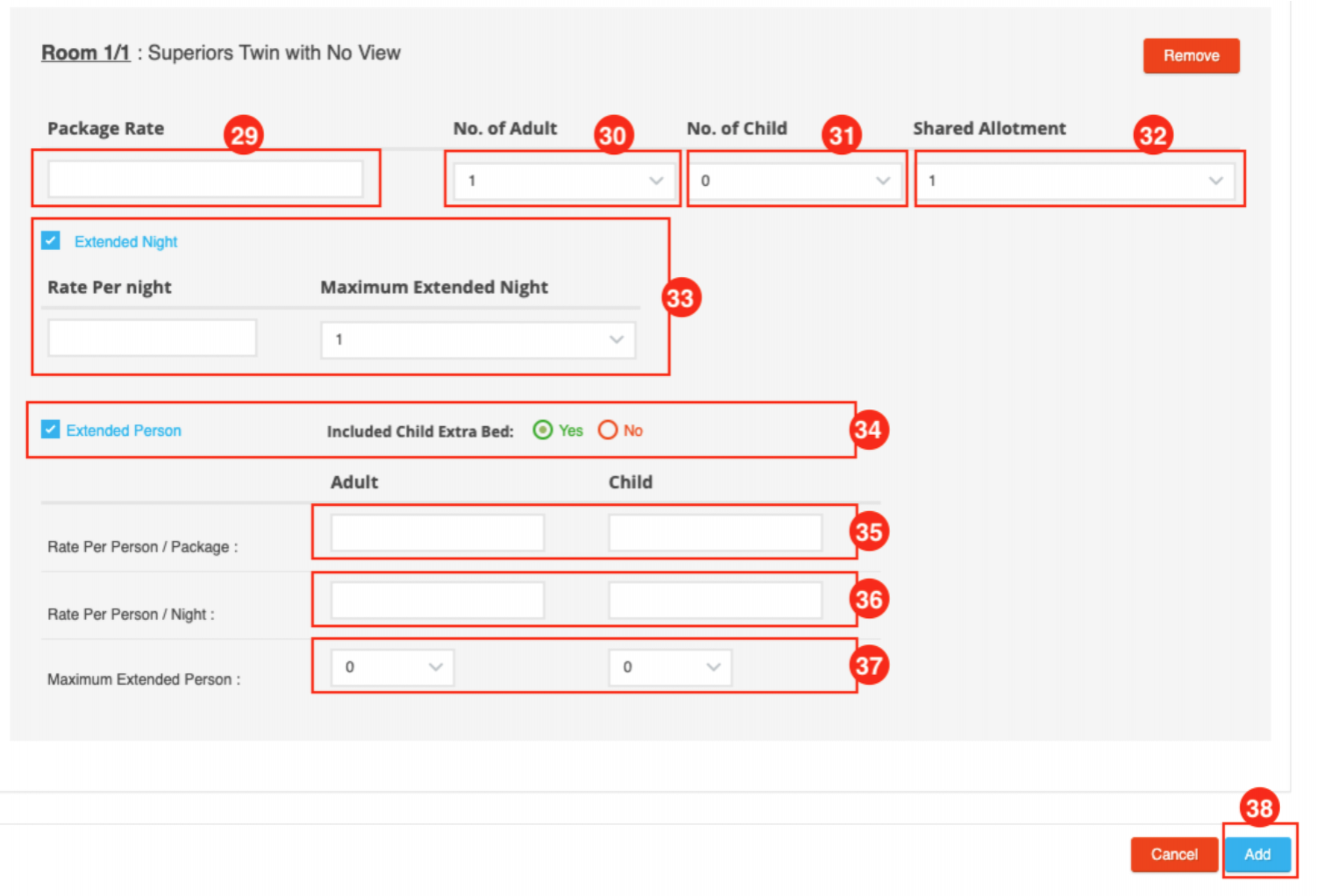Click Adult Rate Per Person / Package field
Screen dimensions: 1317x896
coord(437,532)
